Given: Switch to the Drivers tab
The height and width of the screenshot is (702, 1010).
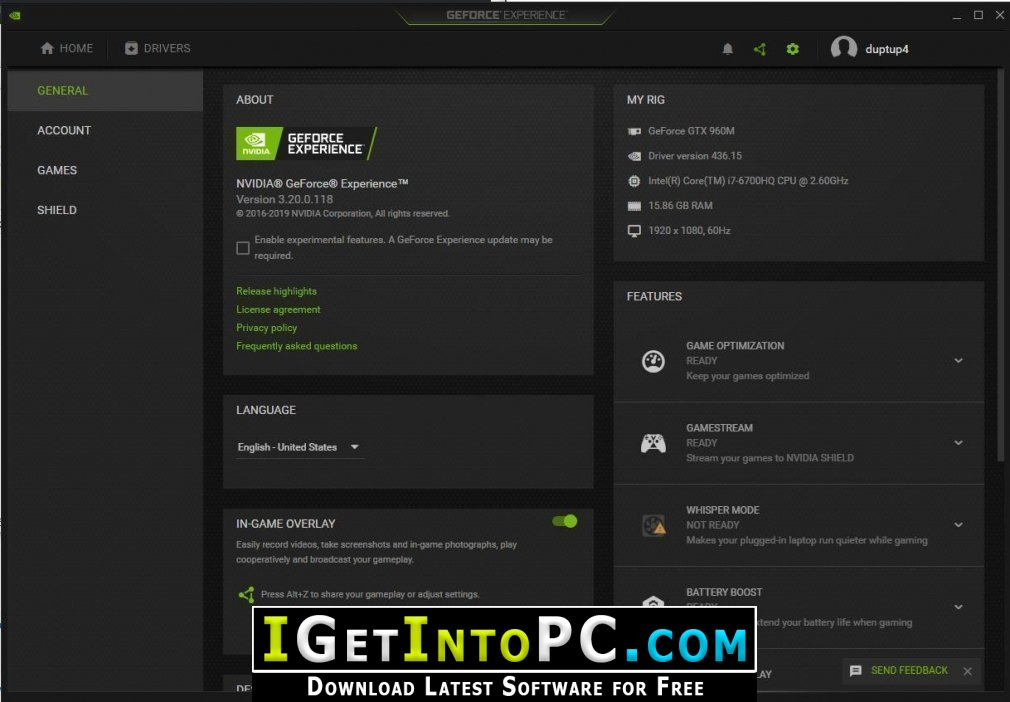Looking at the screenshot, I should tap(157, 48).
